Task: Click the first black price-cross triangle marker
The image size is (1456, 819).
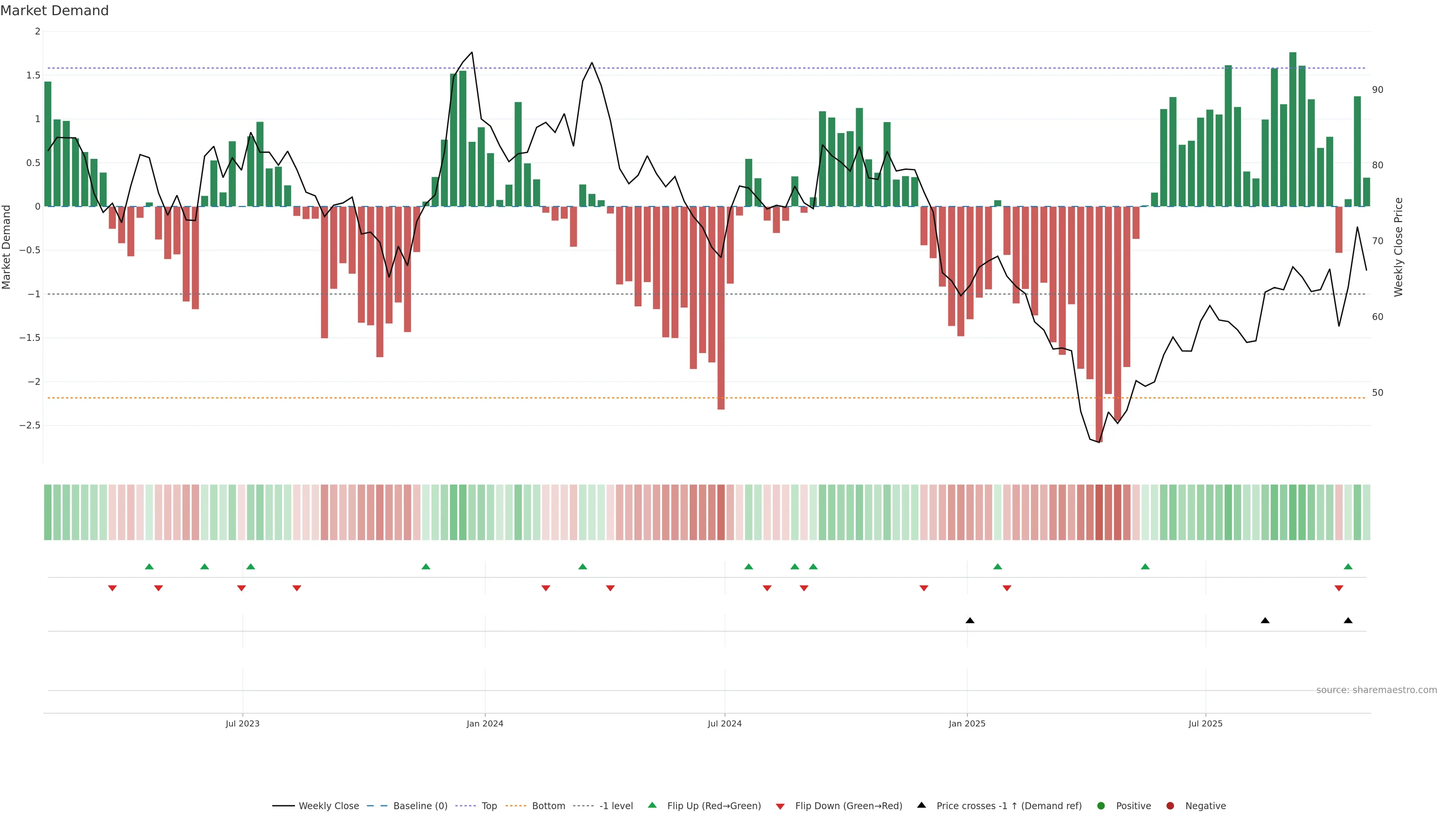Action: coord(970,621)
